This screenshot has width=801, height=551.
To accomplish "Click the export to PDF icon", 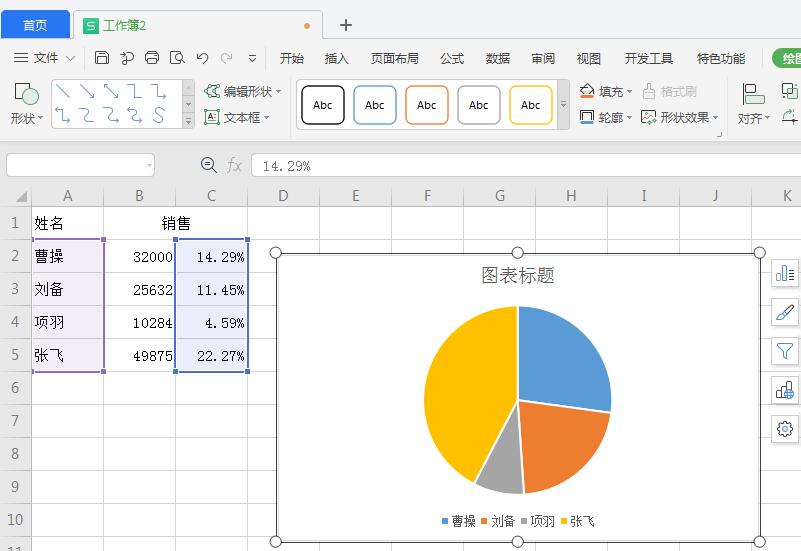I will tap(127, 58).
